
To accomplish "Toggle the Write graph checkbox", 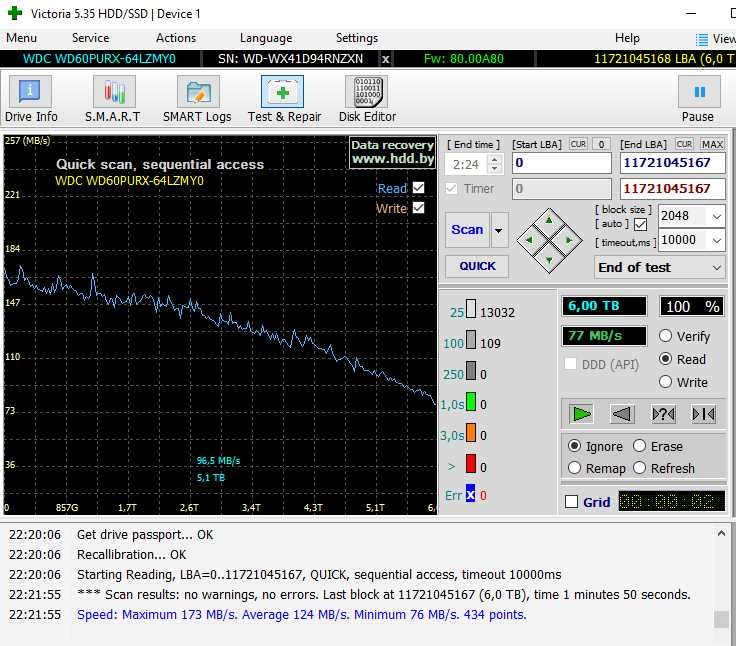I will pyautogui.click(x=418, y=208).
